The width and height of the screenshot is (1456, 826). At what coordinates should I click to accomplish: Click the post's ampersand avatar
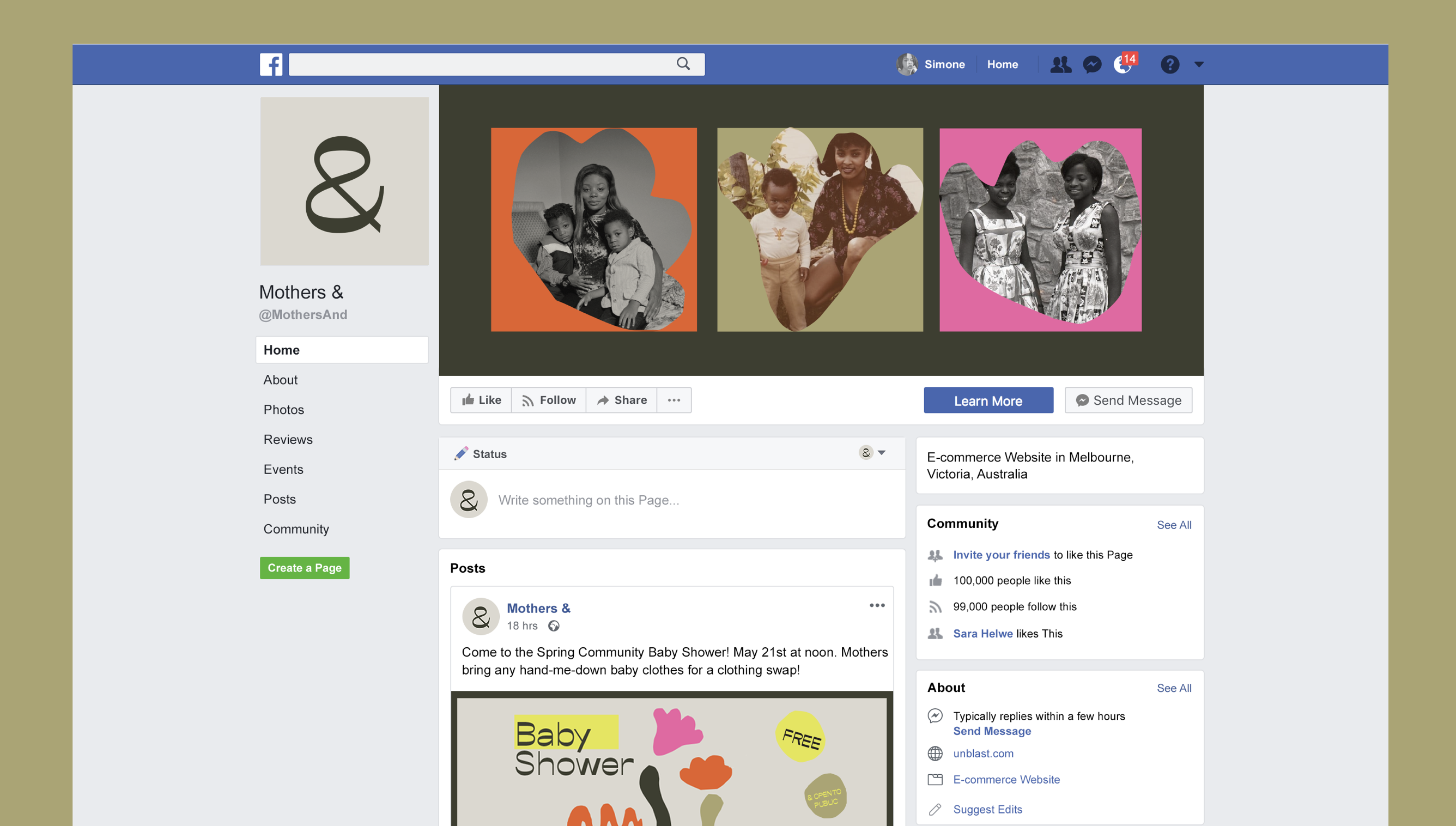coord(481,616)
